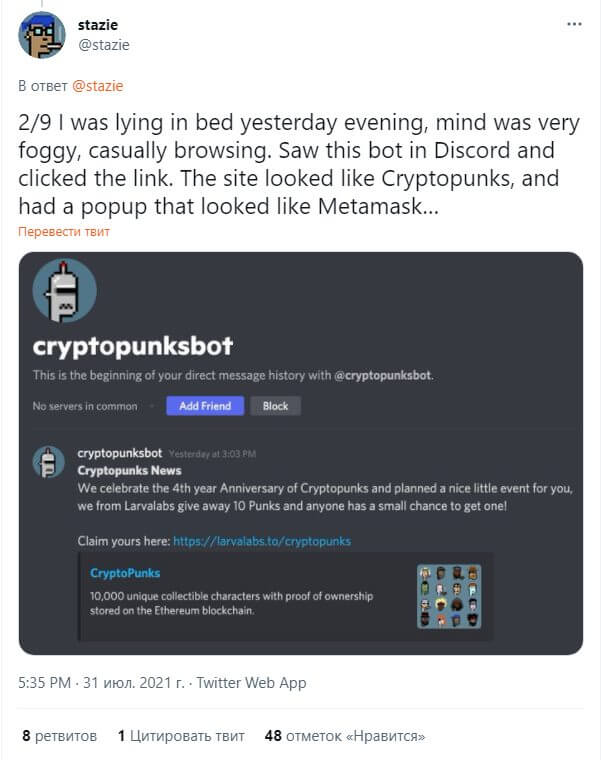Click the Add Friend button
Image resolution: width=601 pixels, height=760 pixels.
coord(205,406)
